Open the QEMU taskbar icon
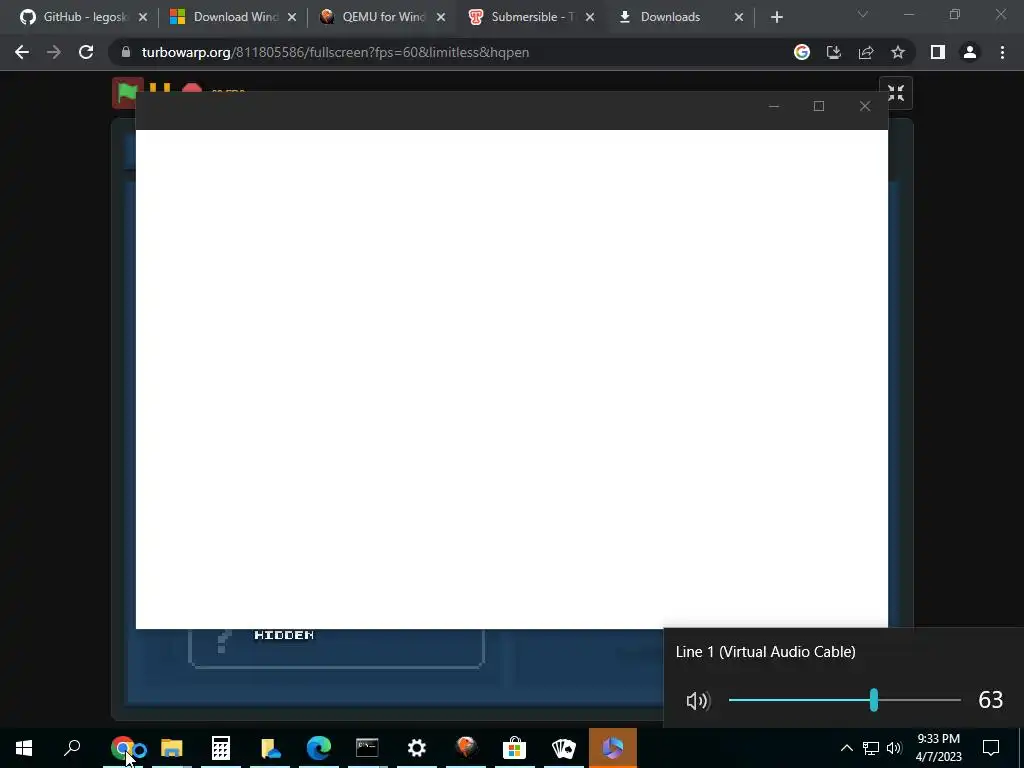Viewport: 1024px width, 768px height. (466, 748)
